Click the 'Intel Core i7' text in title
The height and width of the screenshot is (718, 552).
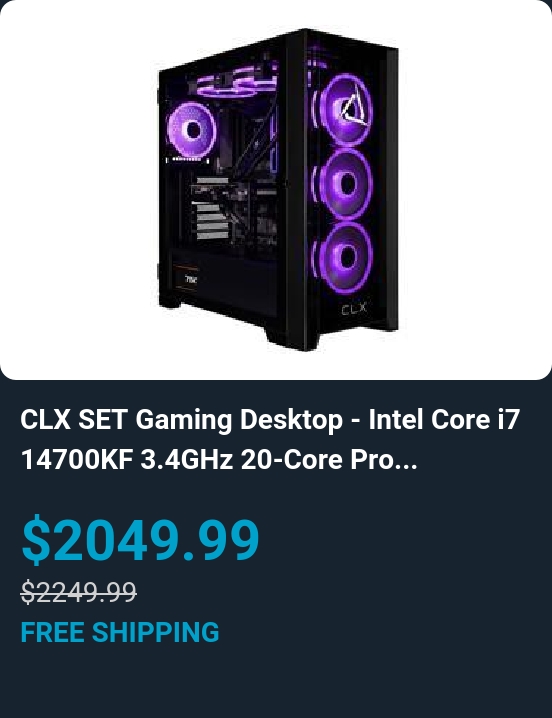pos(444,419)
